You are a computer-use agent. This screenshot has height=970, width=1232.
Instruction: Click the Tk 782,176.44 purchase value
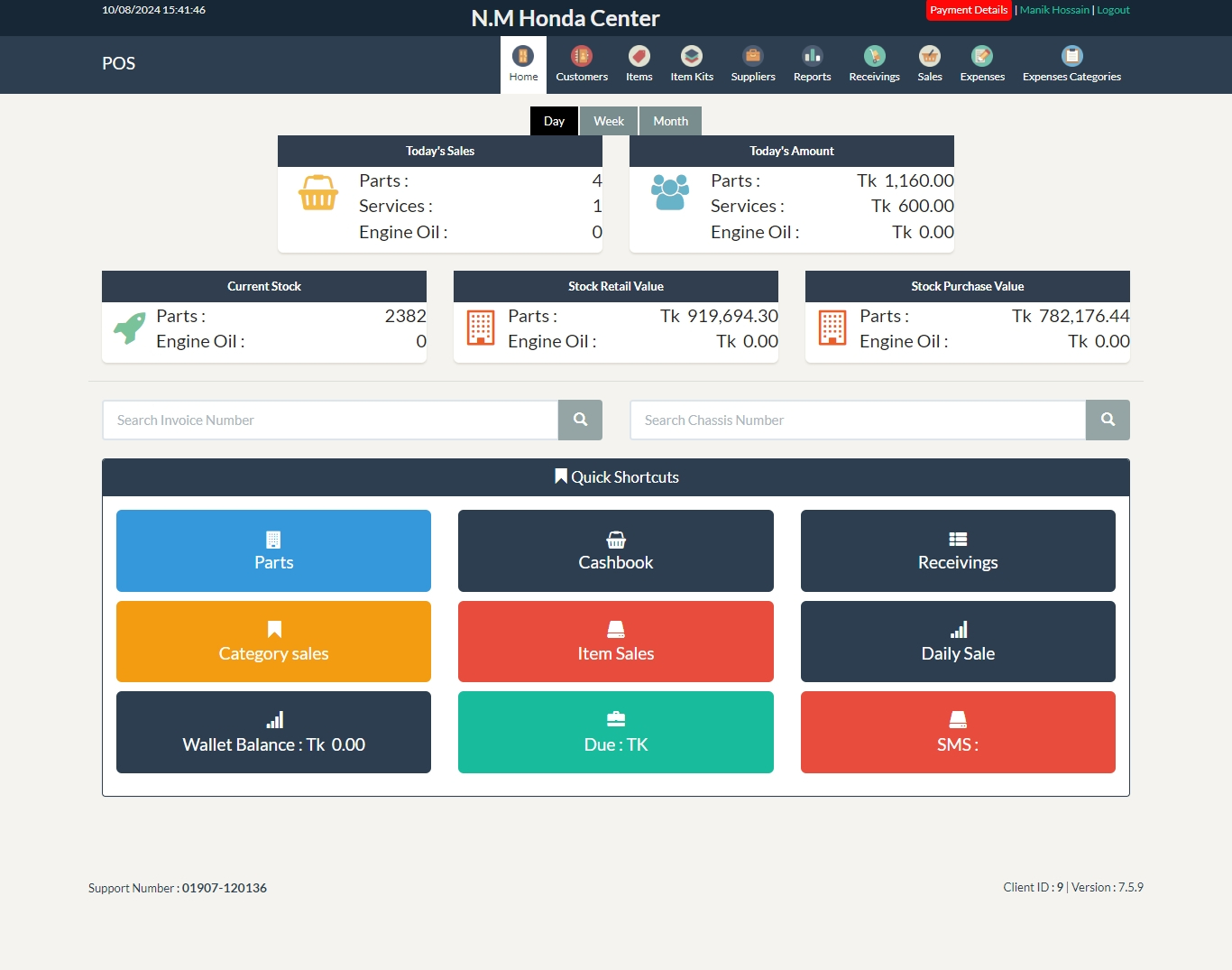pyautogui.click(x=1071, y=316)
